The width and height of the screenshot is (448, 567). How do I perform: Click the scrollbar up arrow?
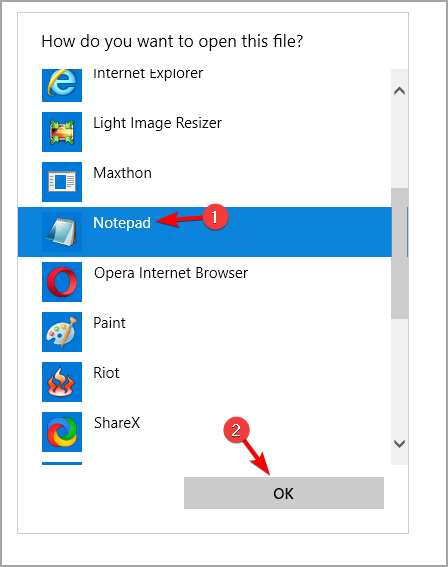click(x=399, y=90)
